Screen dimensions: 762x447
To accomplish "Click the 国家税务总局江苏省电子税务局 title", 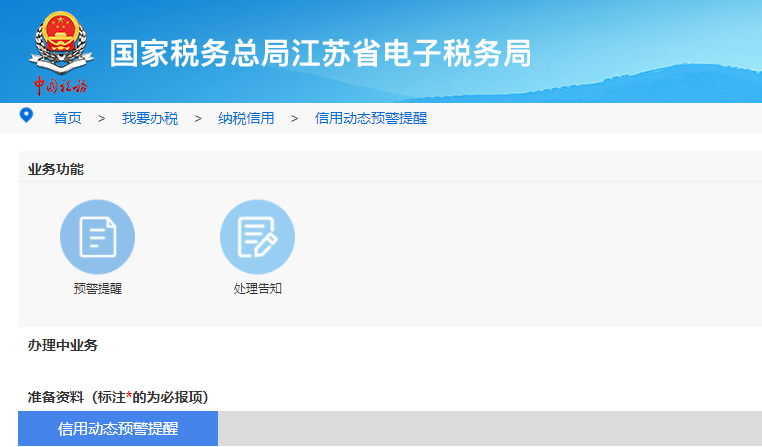I will (x=320, y=53).
